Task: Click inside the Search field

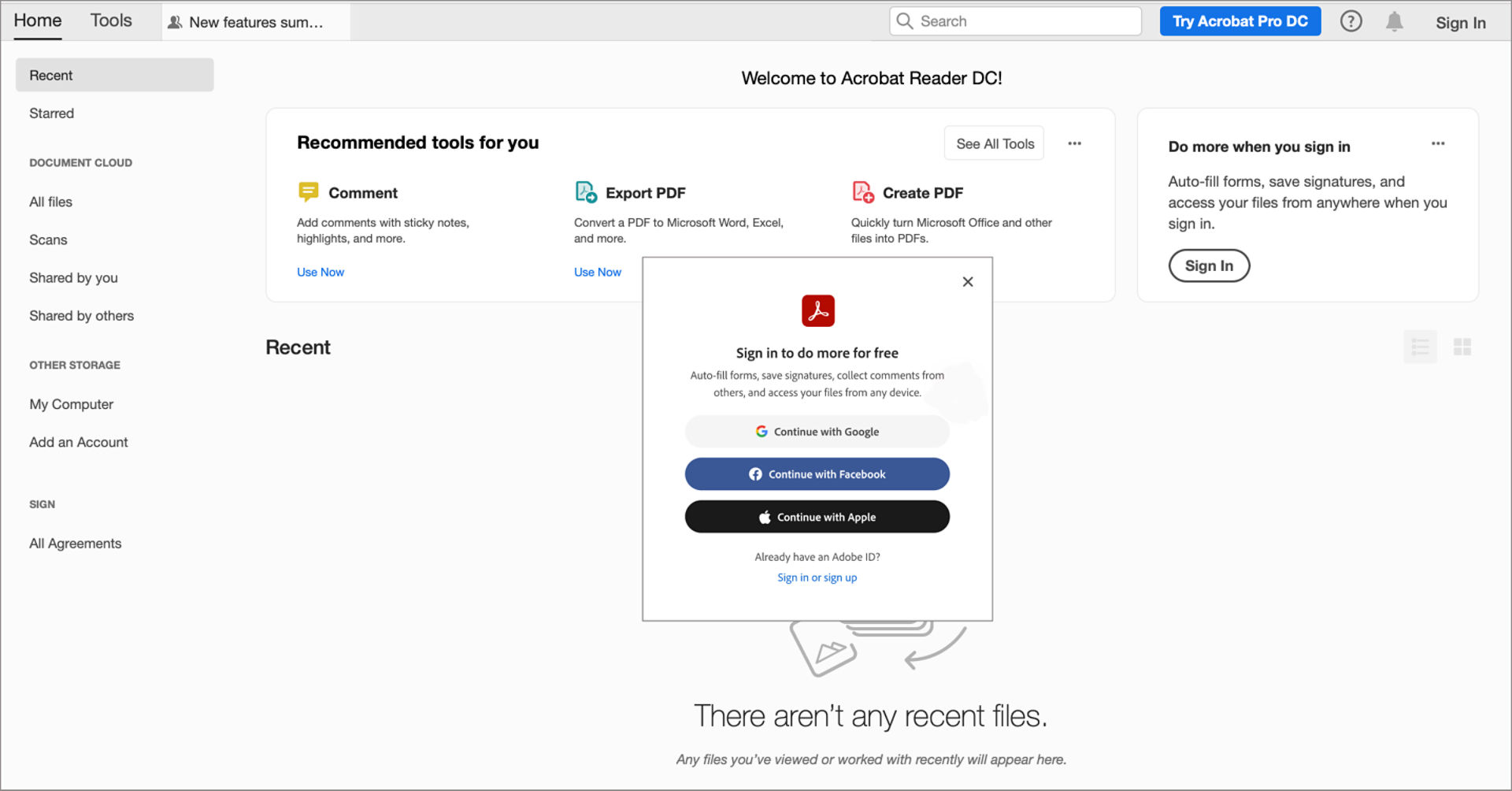Action: [1016, 21]
